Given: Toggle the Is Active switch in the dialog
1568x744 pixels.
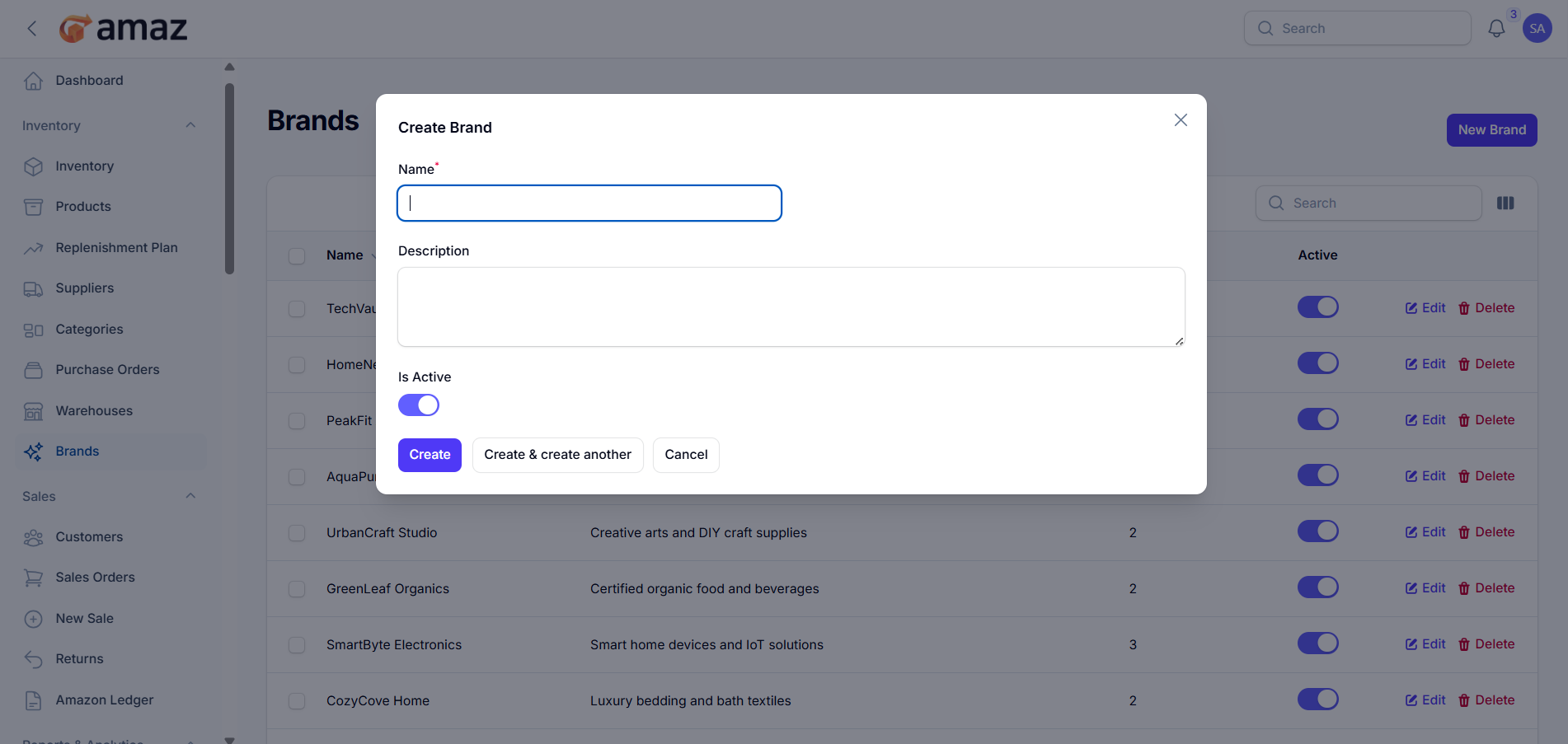Looking at the screenshot, I should 419,405.
